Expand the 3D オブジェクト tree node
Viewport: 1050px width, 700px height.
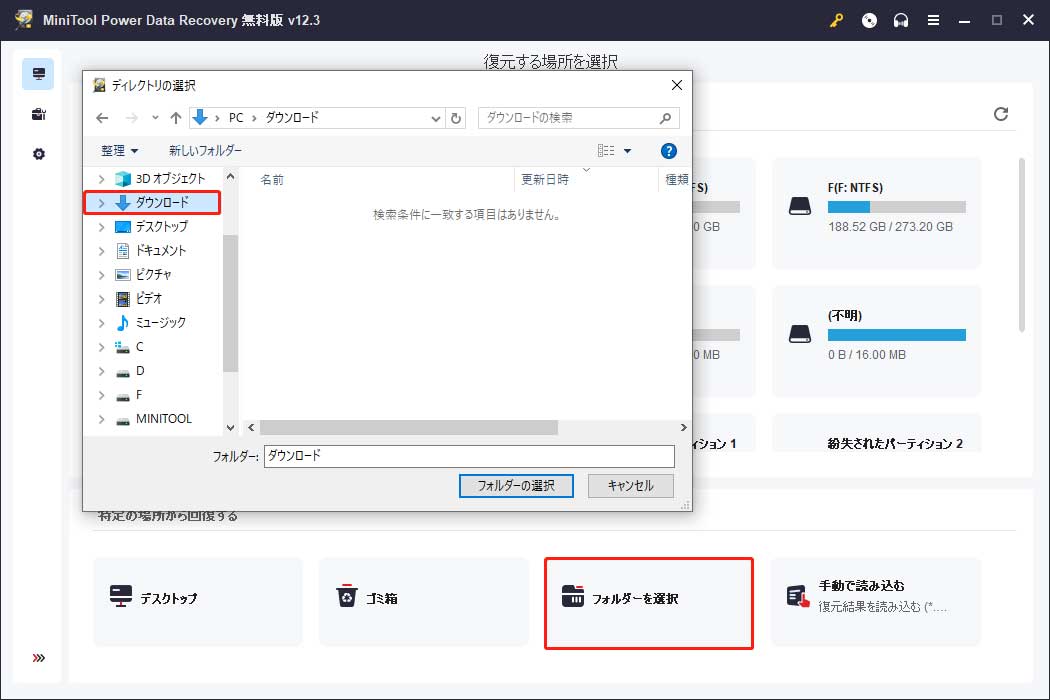point(101,179)
